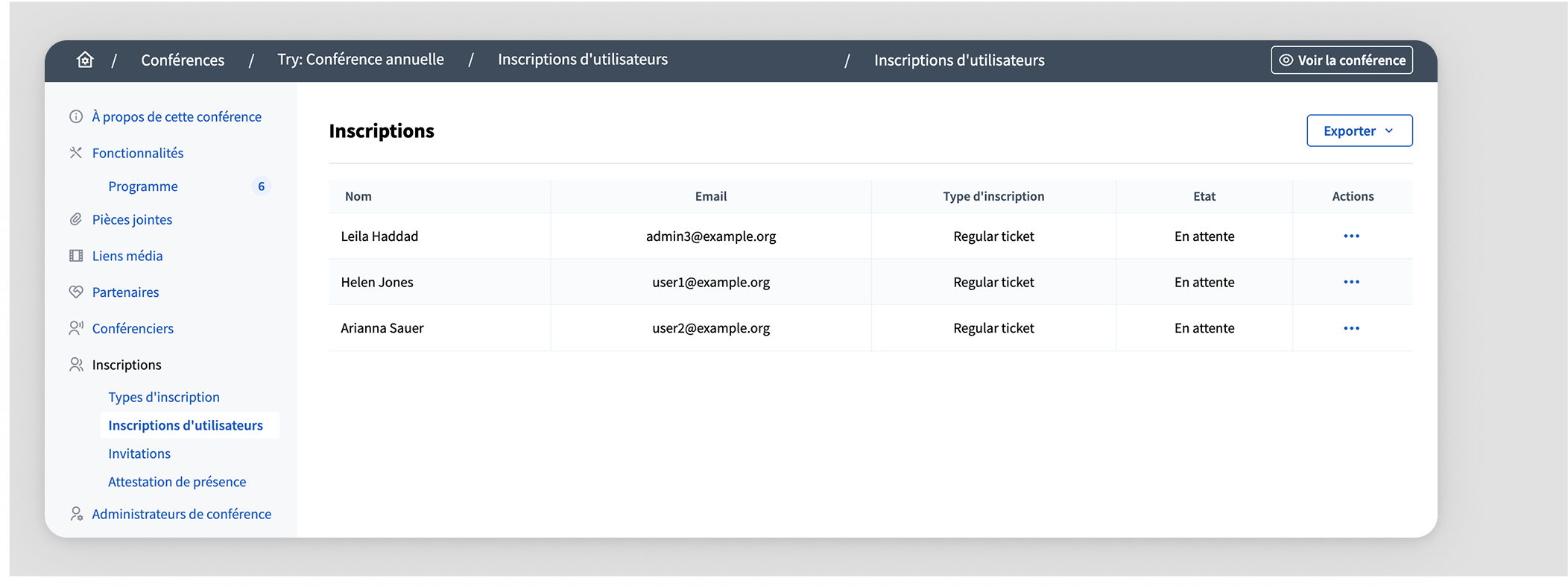The width and height of the screenshot is (1568, 587).
Task: Open actions menu for Leila Haddad
Action: [1352, 236]
